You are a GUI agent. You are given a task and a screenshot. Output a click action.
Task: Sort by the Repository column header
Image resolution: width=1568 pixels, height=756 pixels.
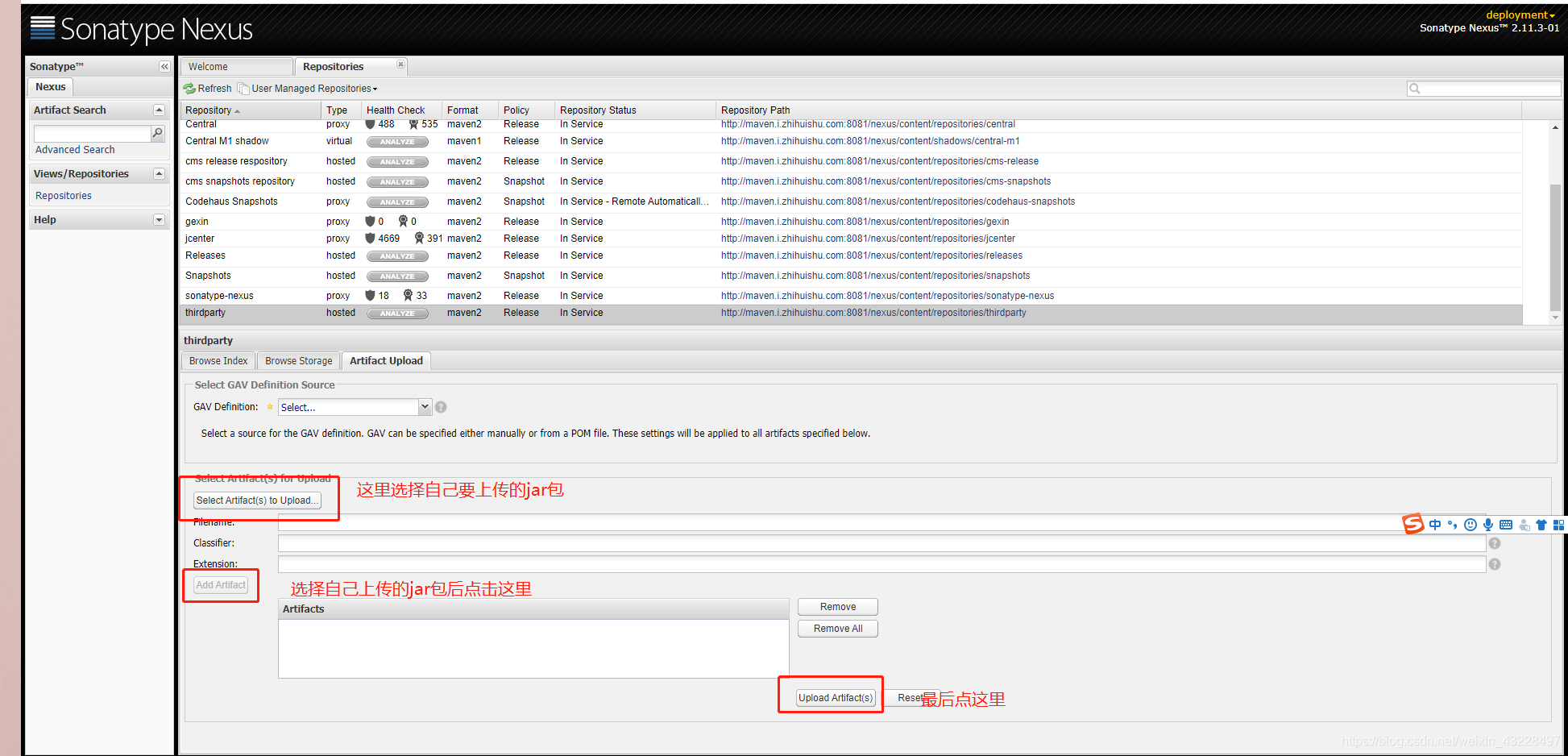pos(251,110)
